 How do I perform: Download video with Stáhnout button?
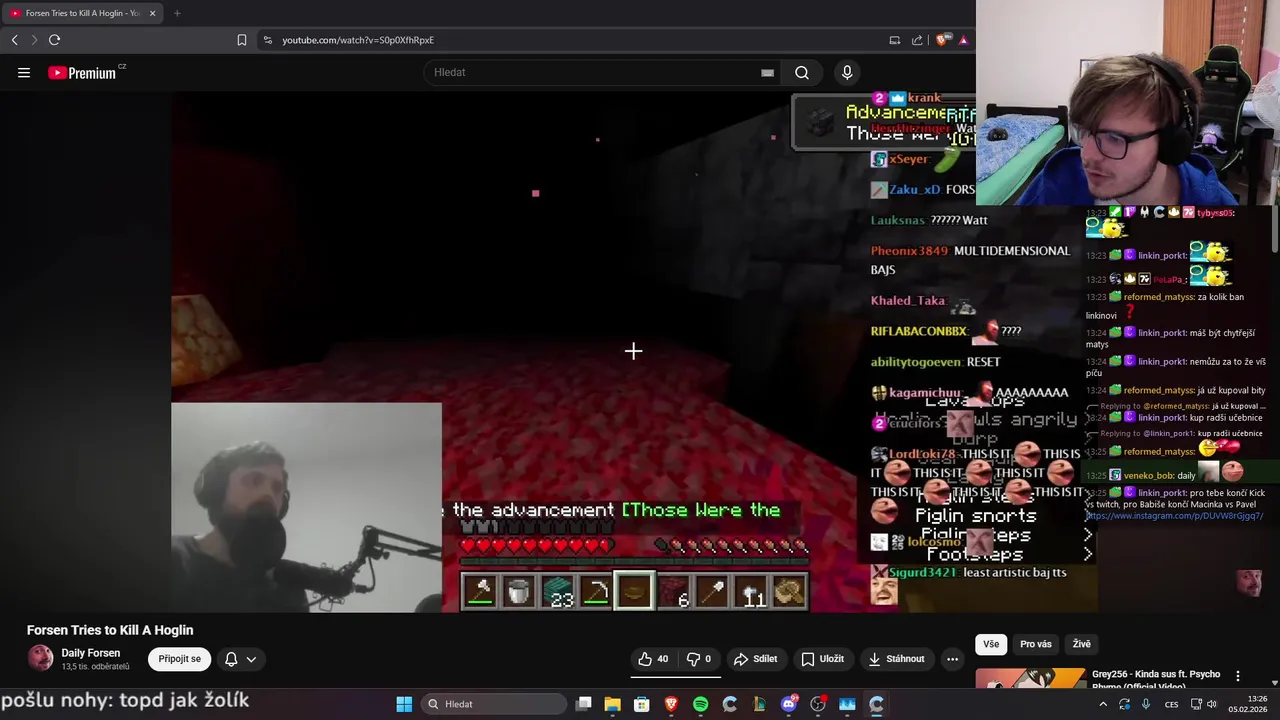[x=896, y=659]
